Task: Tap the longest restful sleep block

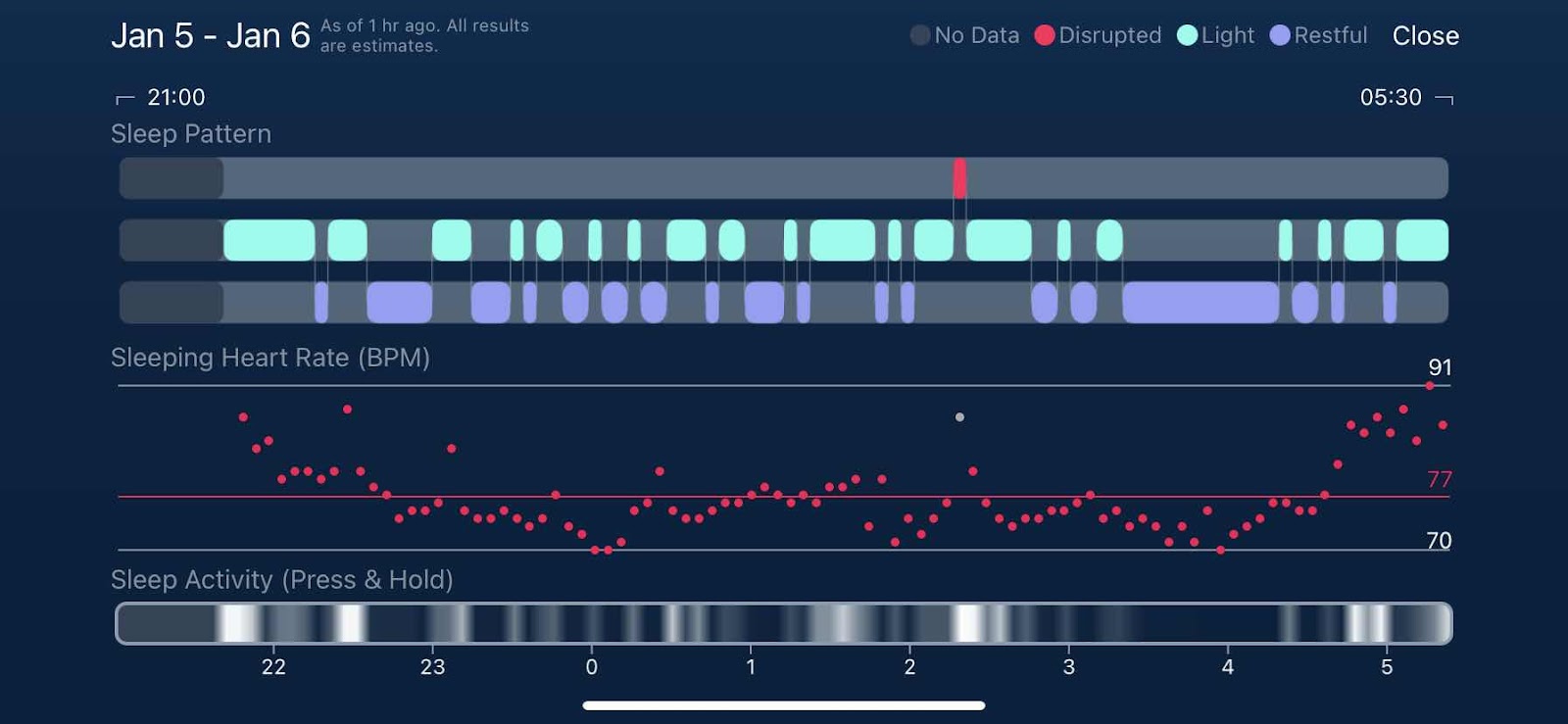Action: [x=1200, y=302]
